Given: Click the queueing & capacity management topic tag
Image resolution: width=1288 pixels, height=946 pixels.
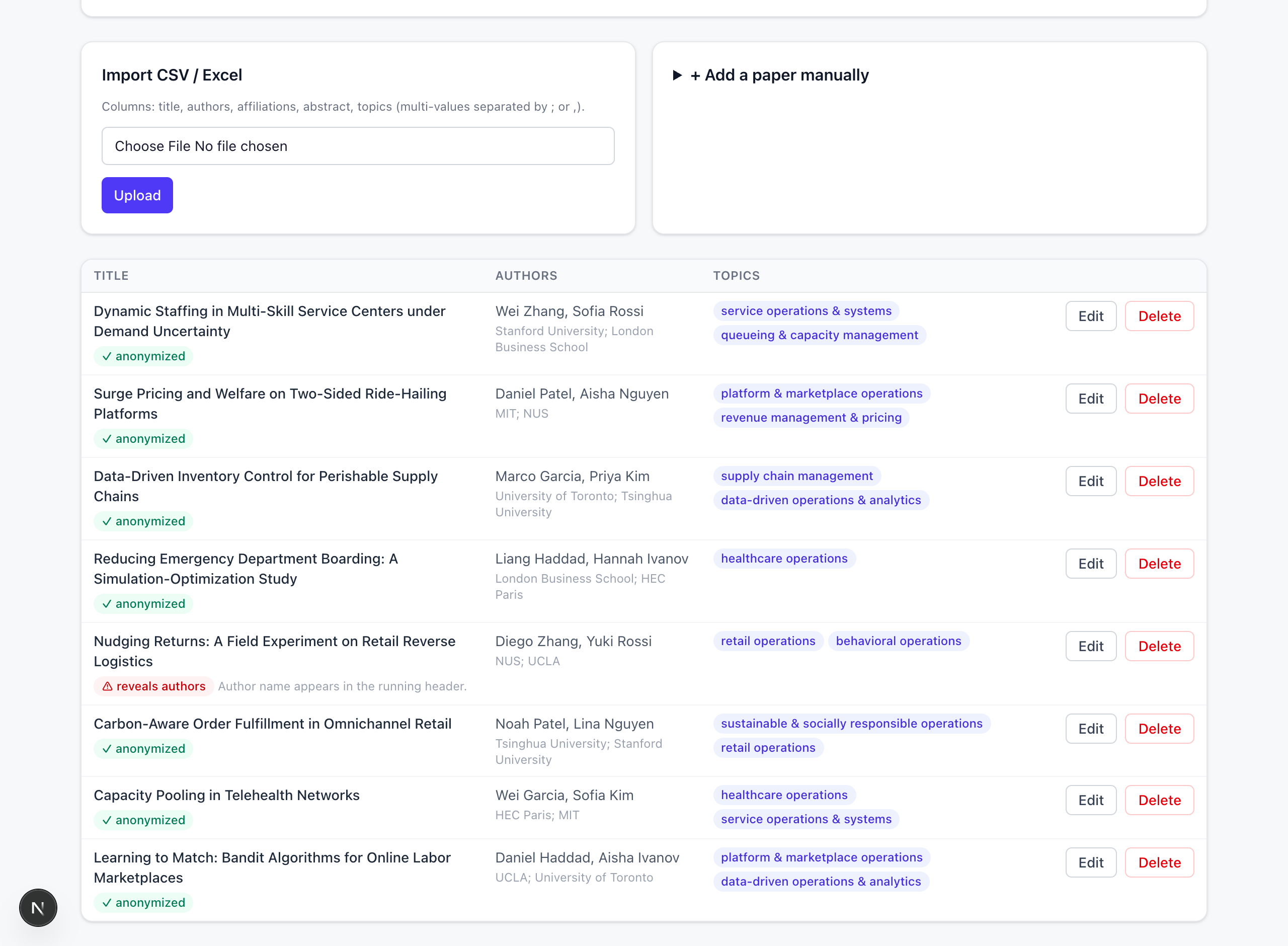Looking at the screenshot, I should [819, 335].
